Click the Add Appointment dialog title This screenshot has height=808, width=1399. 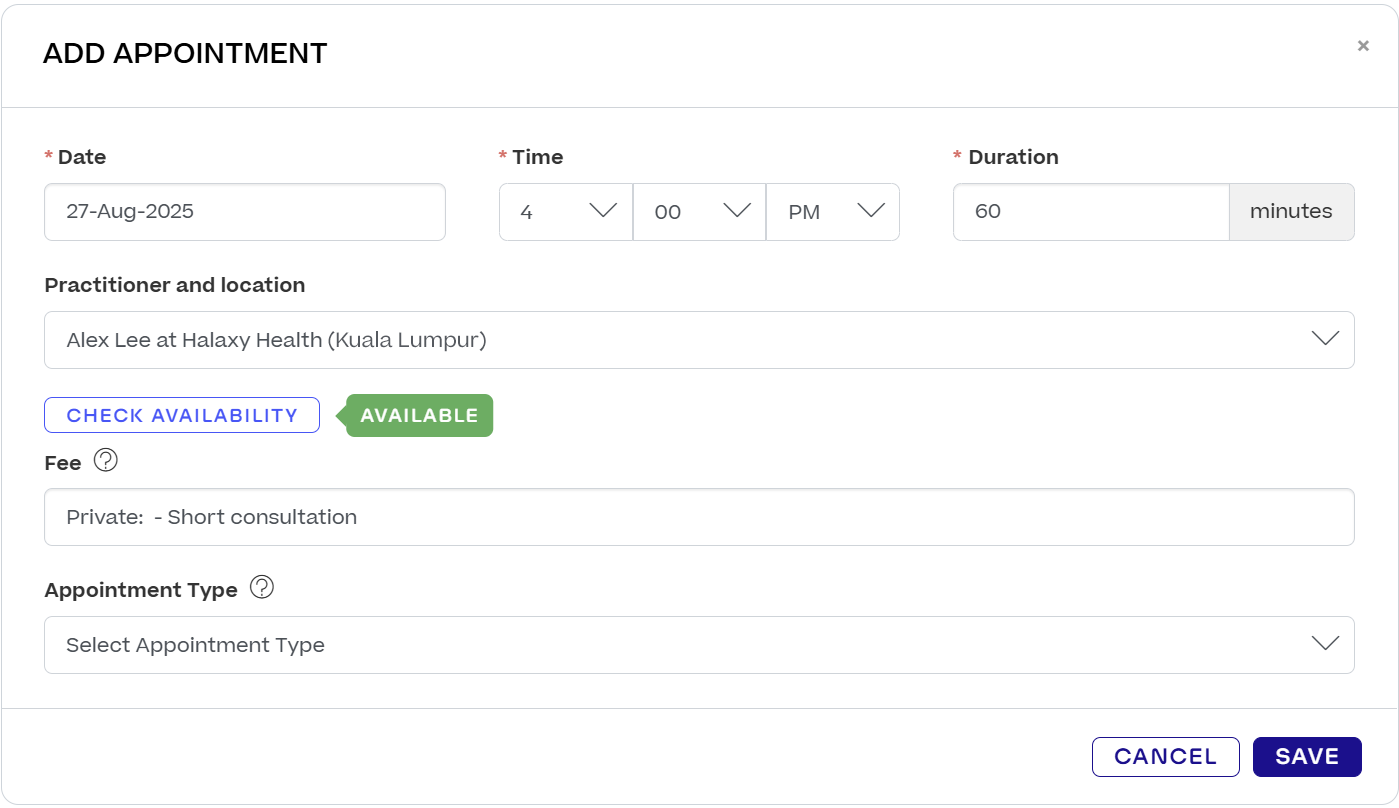185,53
